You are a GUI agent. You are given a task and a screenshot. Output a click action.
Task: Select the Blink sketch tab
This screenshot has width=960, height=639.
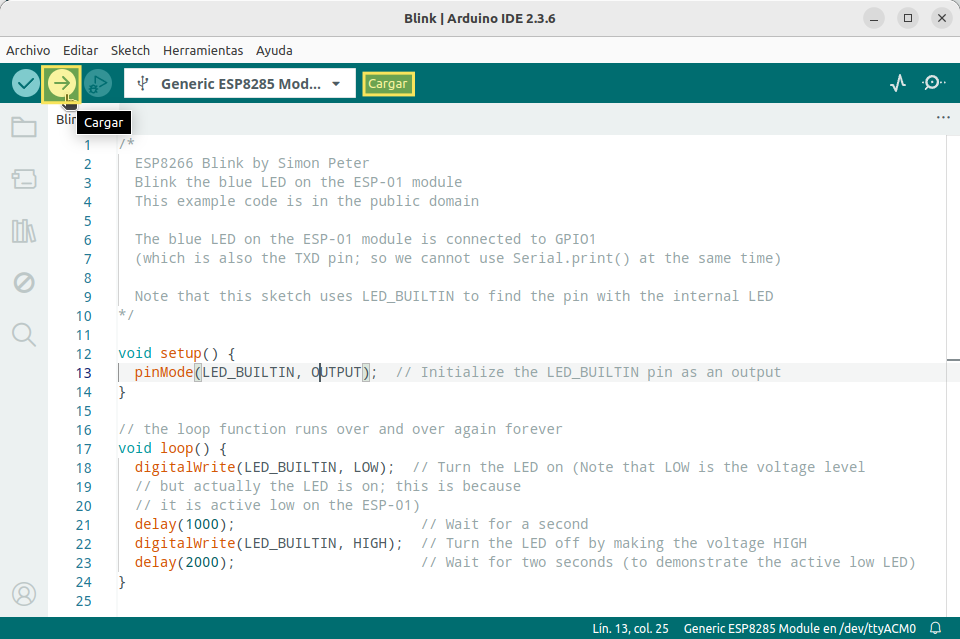click(x=66, y=119)
